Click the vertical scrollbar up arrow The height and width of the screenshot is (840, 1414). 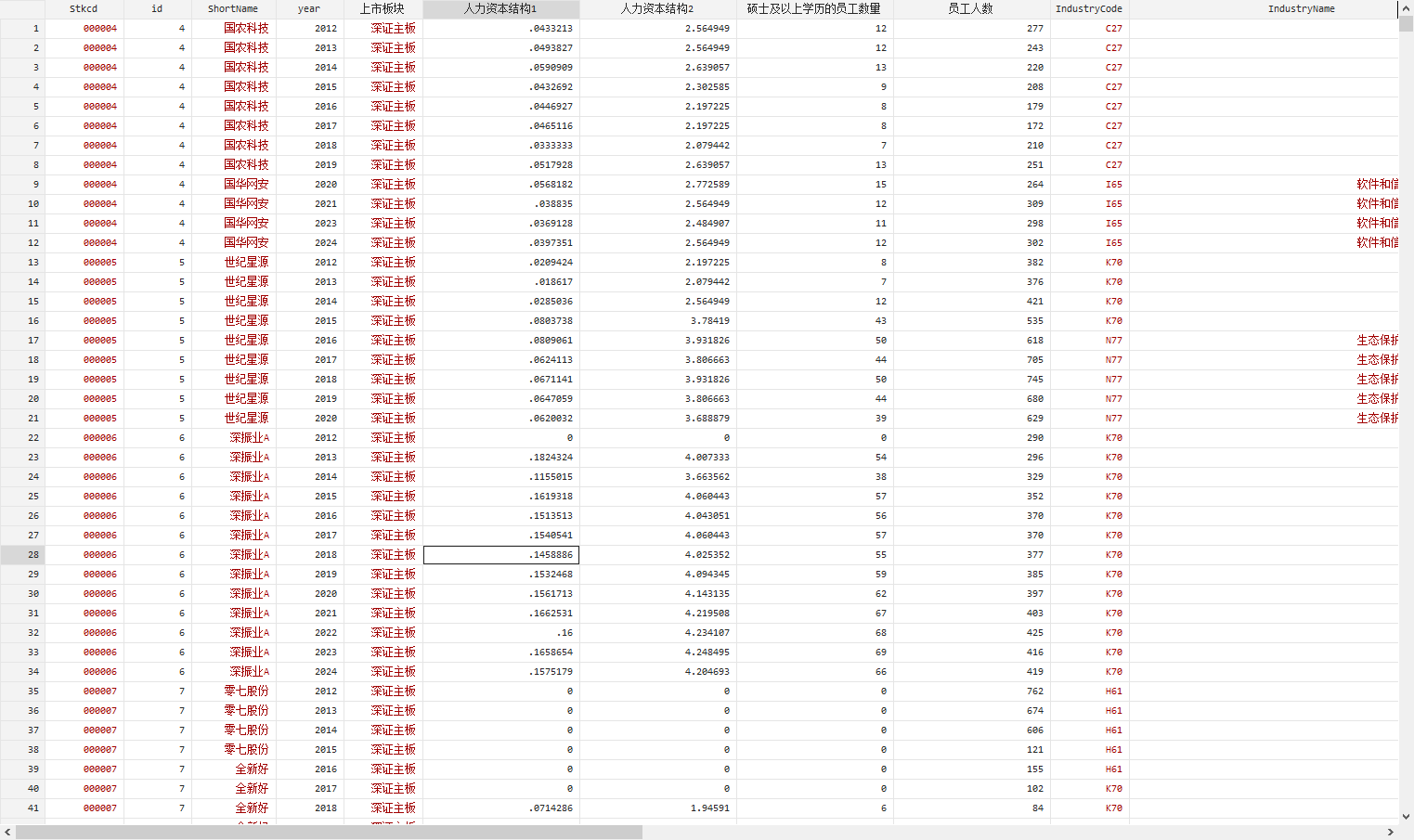(1406, 9)
